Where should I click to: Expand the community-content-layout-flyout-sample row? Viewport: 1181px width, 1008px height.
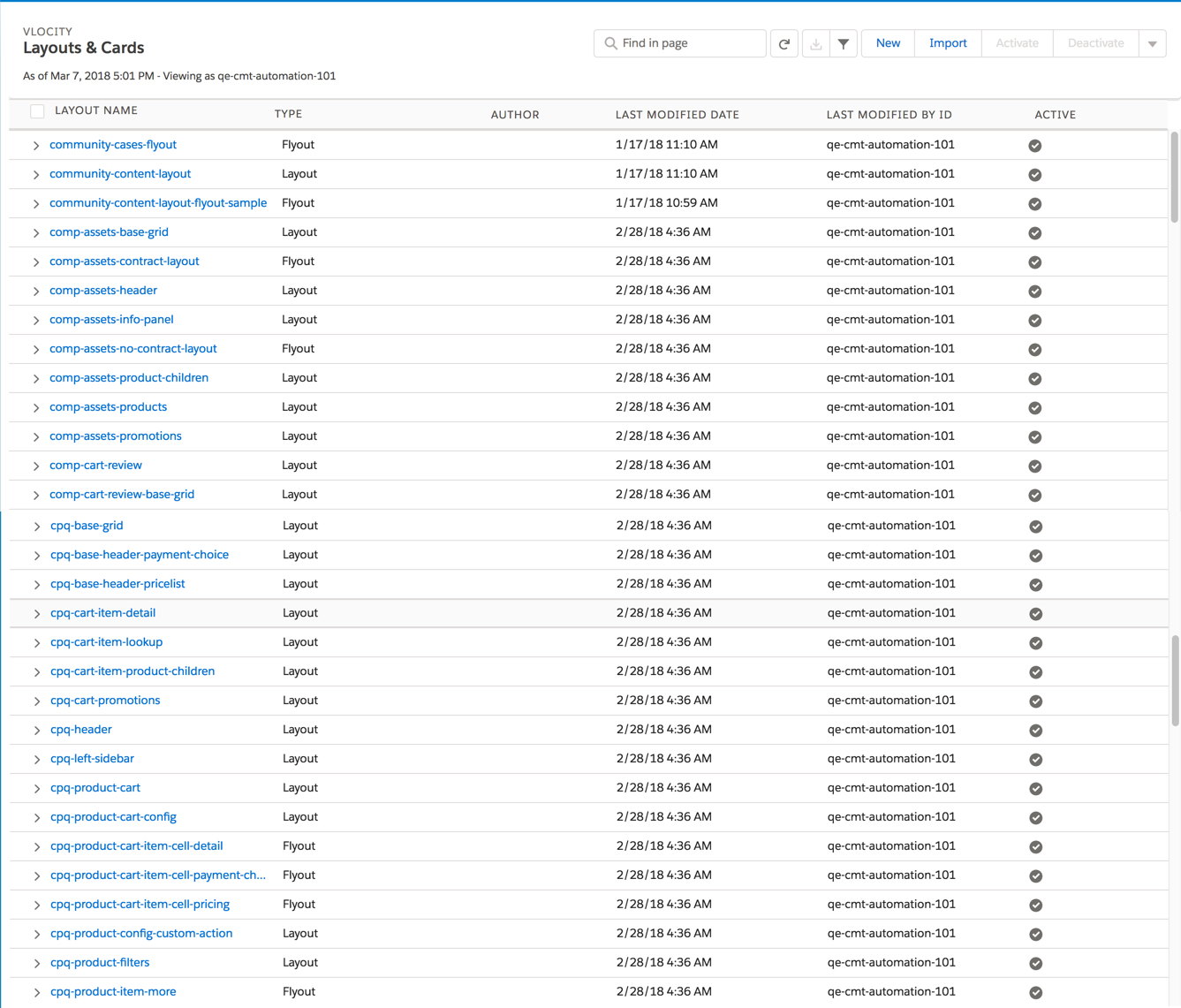point(36,204)
